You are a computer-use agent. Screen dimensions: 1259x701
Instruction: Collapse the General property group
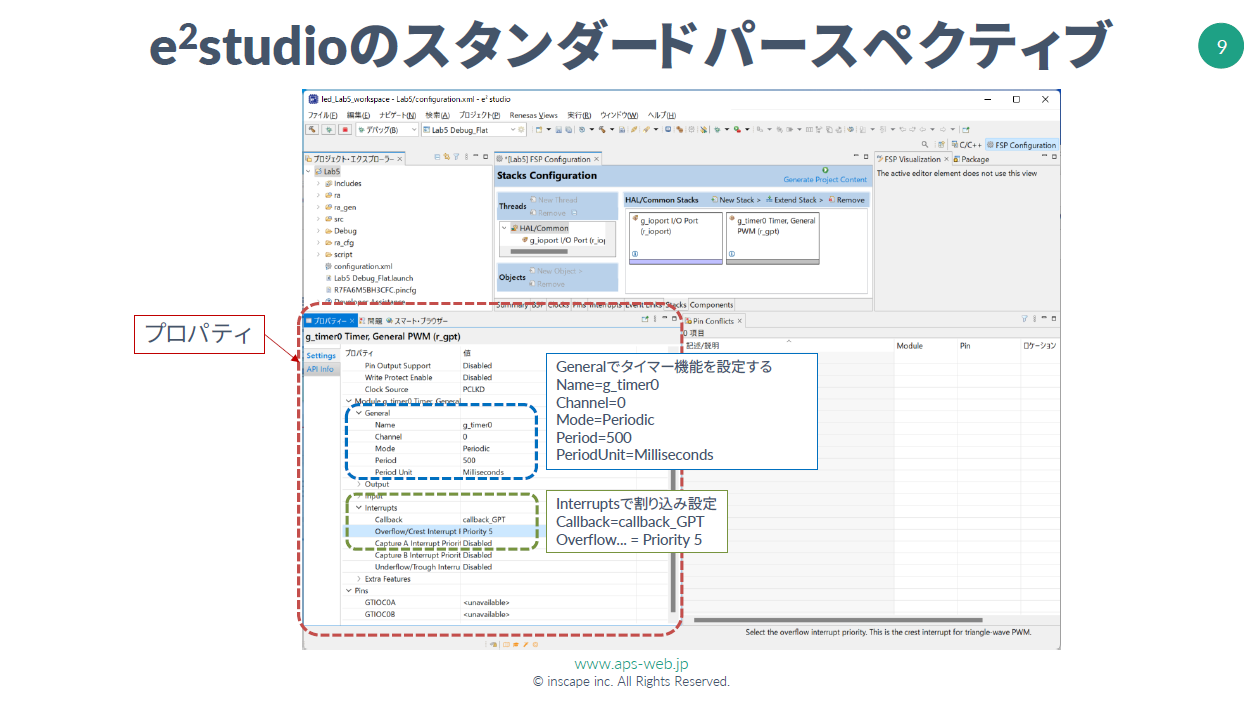pos(358,413)
